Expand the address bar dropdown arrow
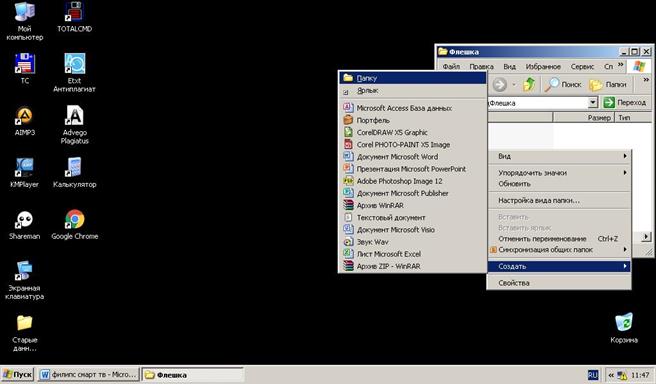The width and height of the screenshot is (656, 384). coord(592,102)
